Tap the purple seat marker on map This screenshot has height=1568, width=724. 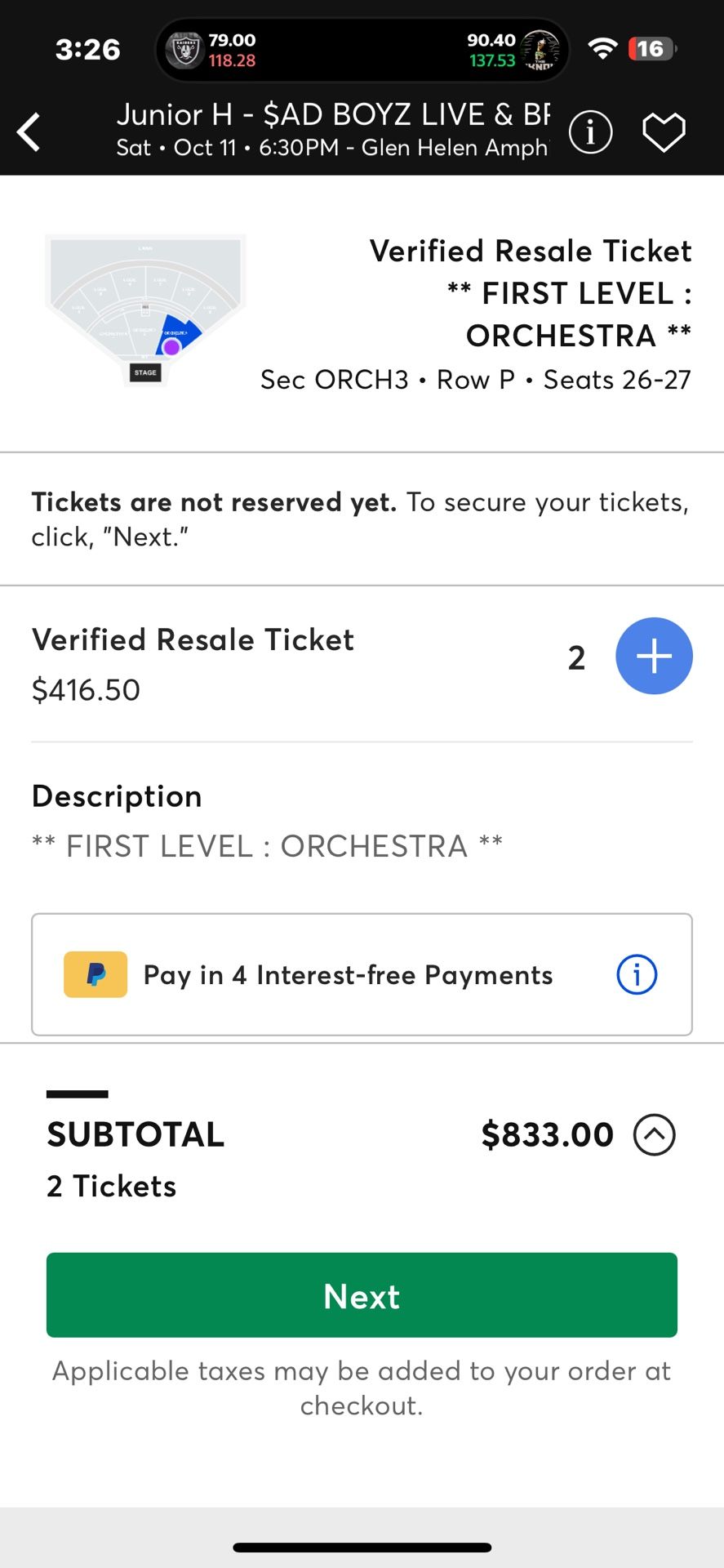(171, 347)
